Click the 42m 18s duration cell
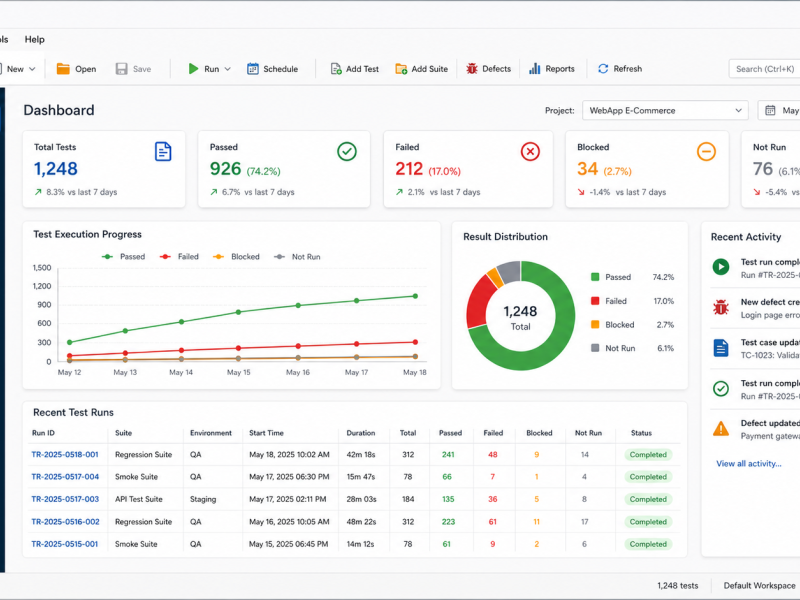The height and width of the screenshot is (600, 800). [x=361, y=455]
